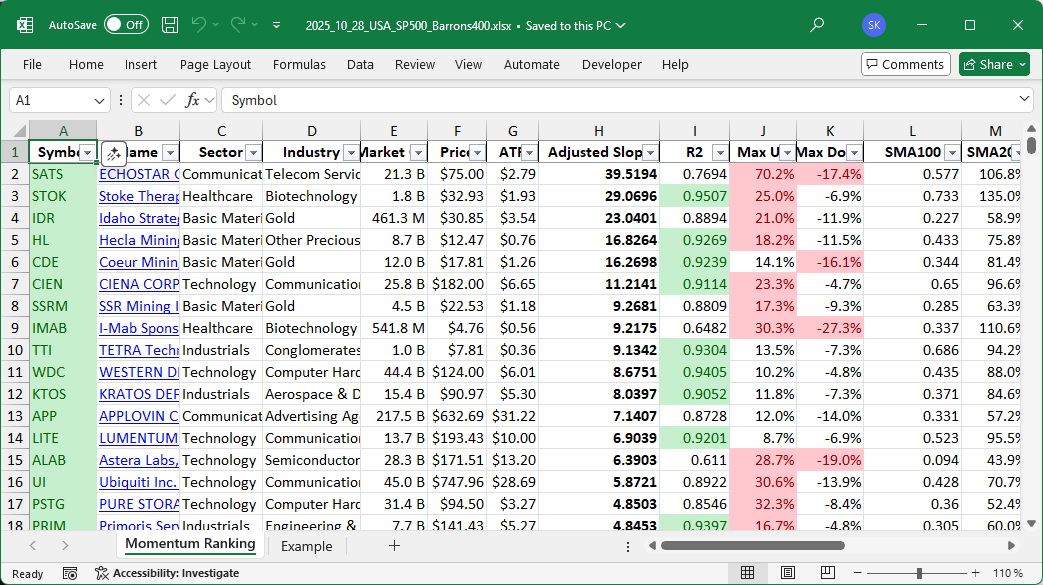
Task: Toggle the AutoSave switch
Action: click(x=126, y=25)
